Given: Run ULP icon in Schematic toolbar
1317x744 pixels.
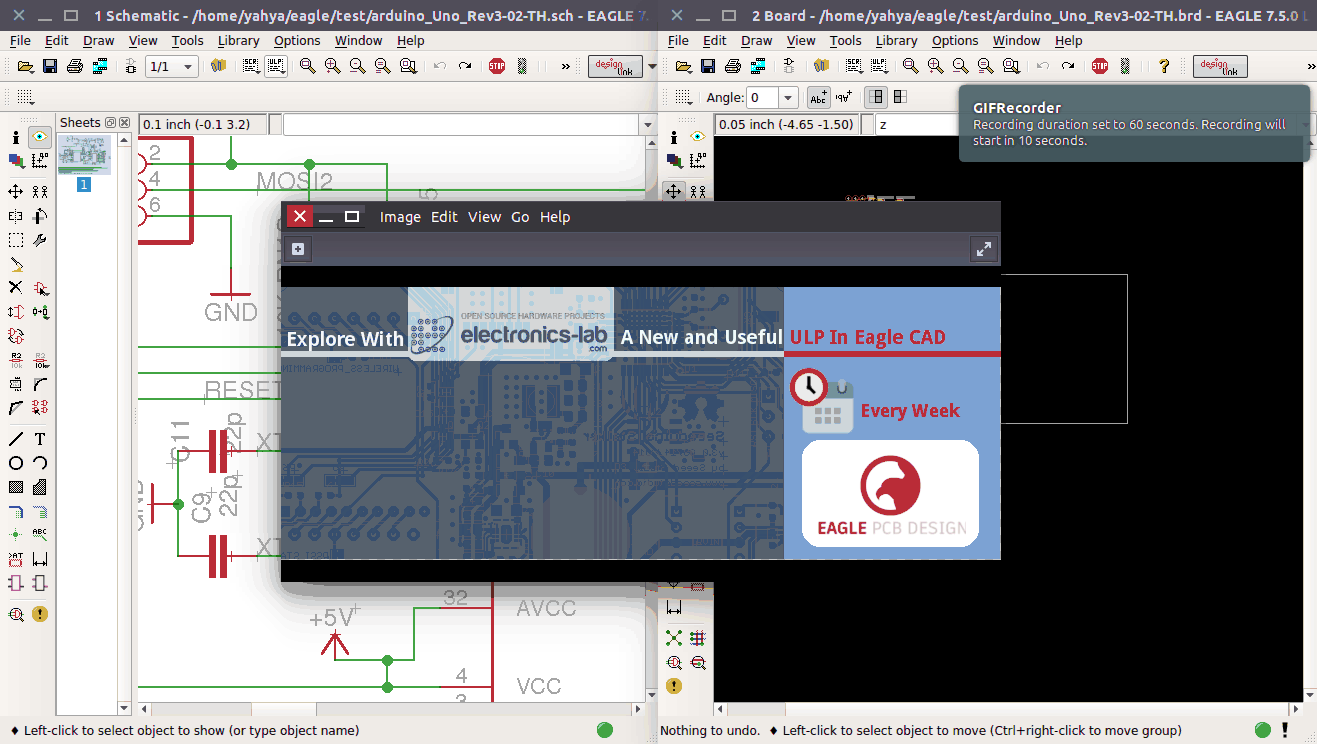Looking at the screenshot, I should pos(275,66).
